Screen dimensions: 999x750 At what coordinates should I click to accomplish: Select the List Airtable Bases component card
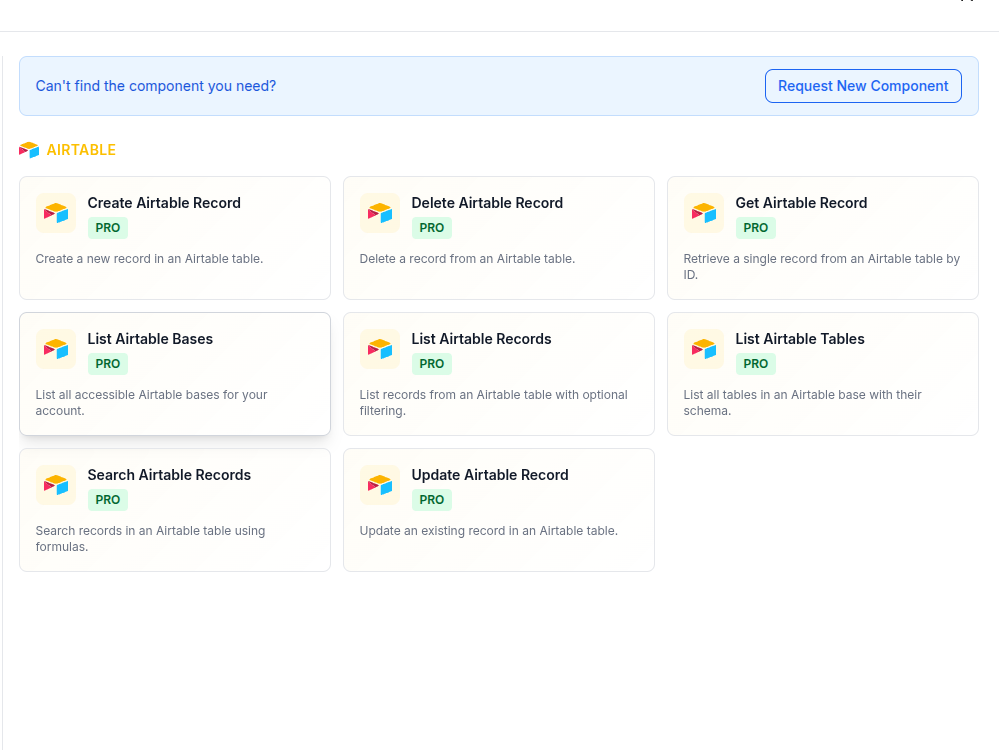(x=174, y=374)
